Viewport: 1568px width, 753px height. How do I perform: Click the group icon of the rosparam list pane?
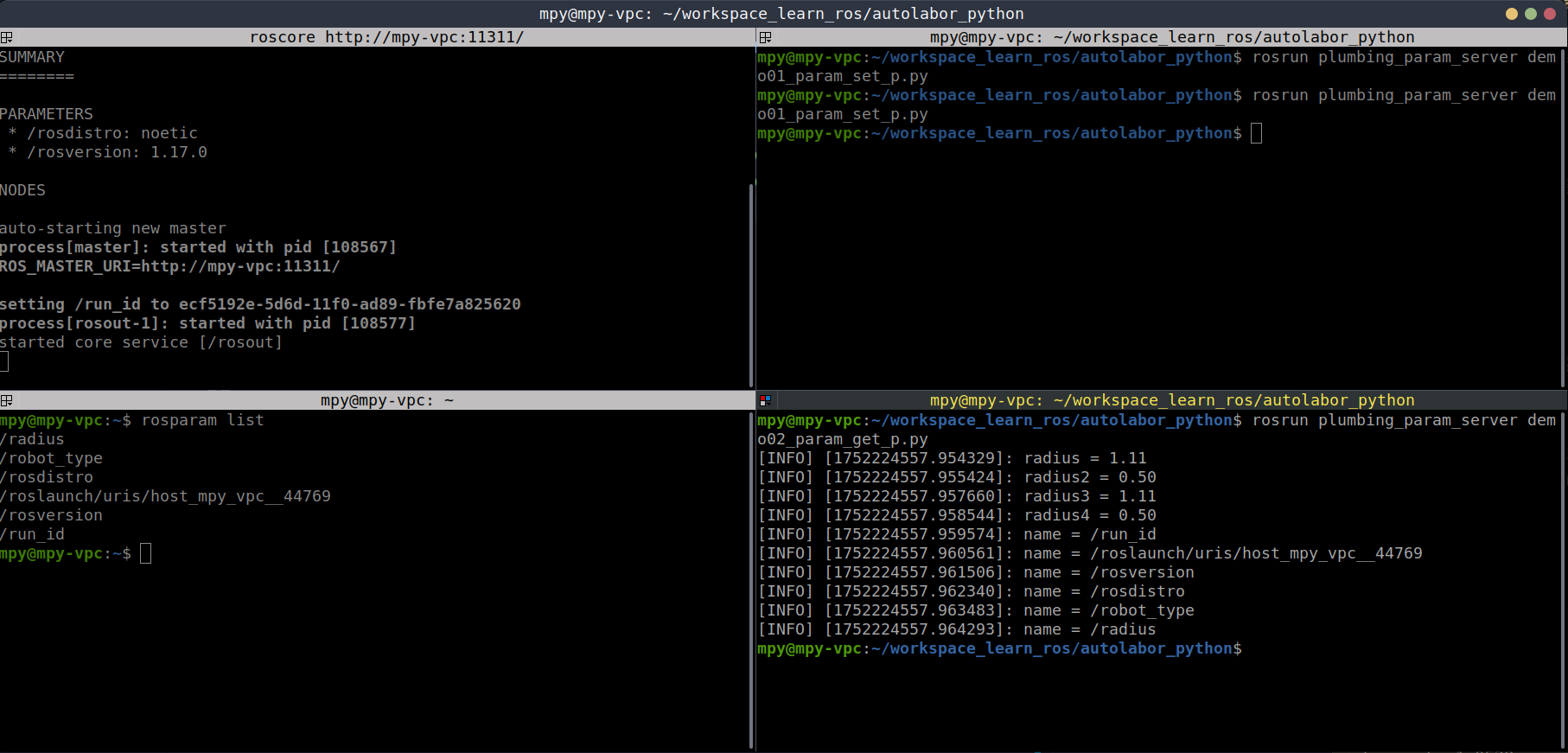[7, 400]
